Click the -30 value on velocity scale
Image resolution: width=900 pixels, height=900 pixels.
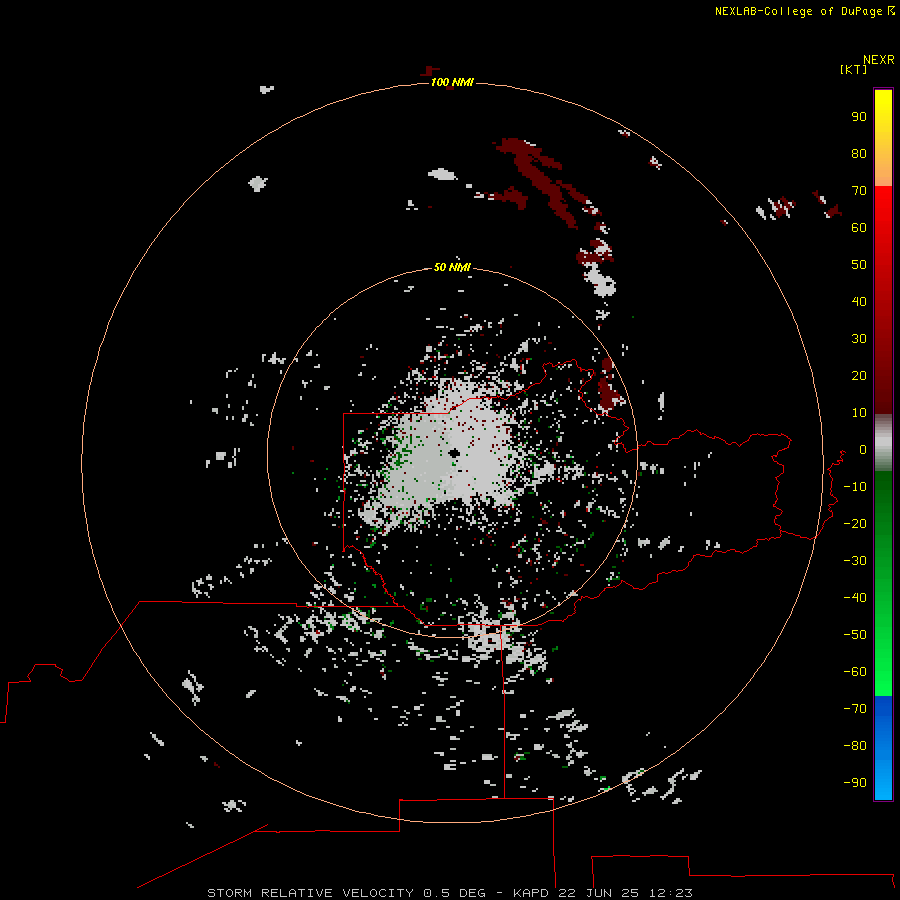855,560
